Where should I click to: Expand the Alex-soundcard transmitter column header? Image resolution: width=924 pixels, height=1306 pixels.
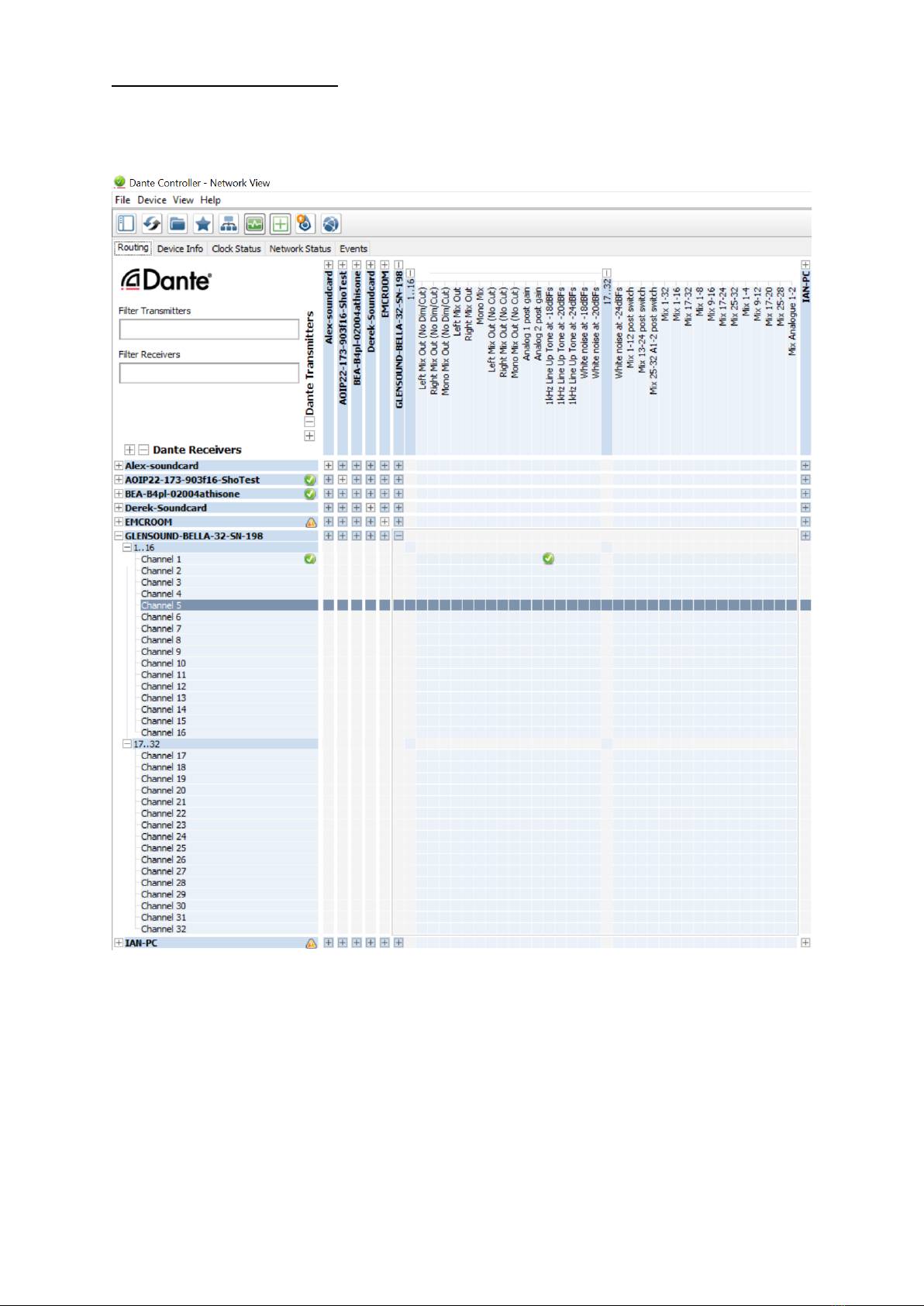pos(329,265)
